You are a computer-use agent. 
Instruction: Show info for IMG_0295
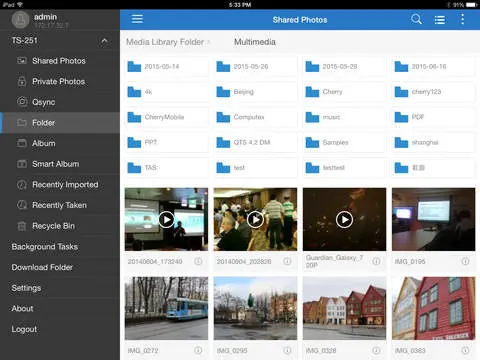tap(287, 350)
